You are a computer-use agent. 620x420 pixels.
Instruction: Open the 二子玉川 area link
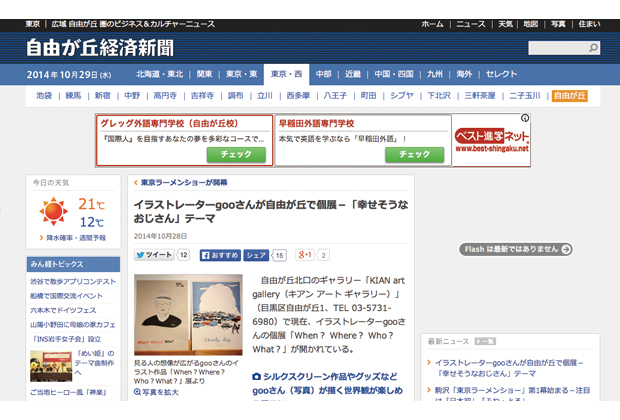525,96
